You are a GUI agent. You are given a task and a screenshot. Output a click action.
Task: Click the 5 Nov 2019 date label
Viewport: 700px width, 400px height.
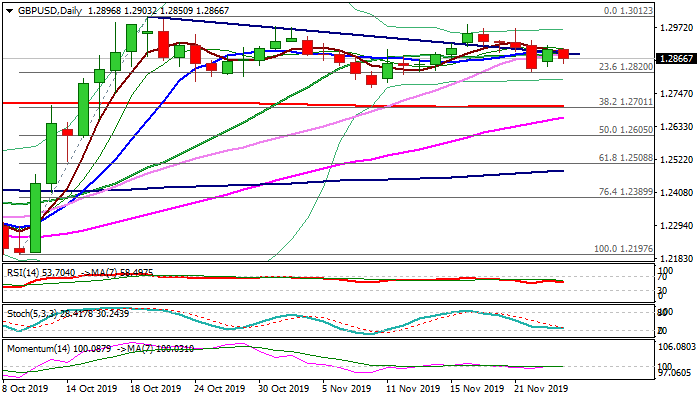coord(346,388)
